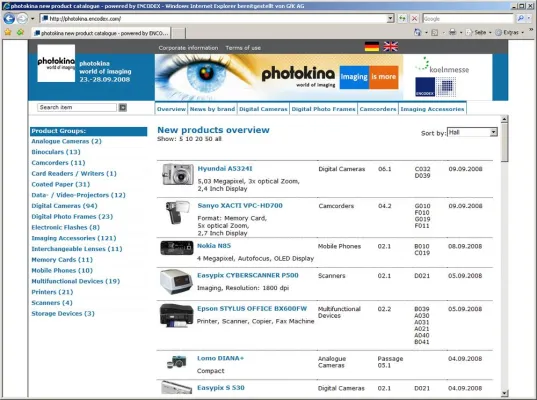The image size is (537, 400).
Task: Expand the Print icon dropdown arrow
Action: 461,33
